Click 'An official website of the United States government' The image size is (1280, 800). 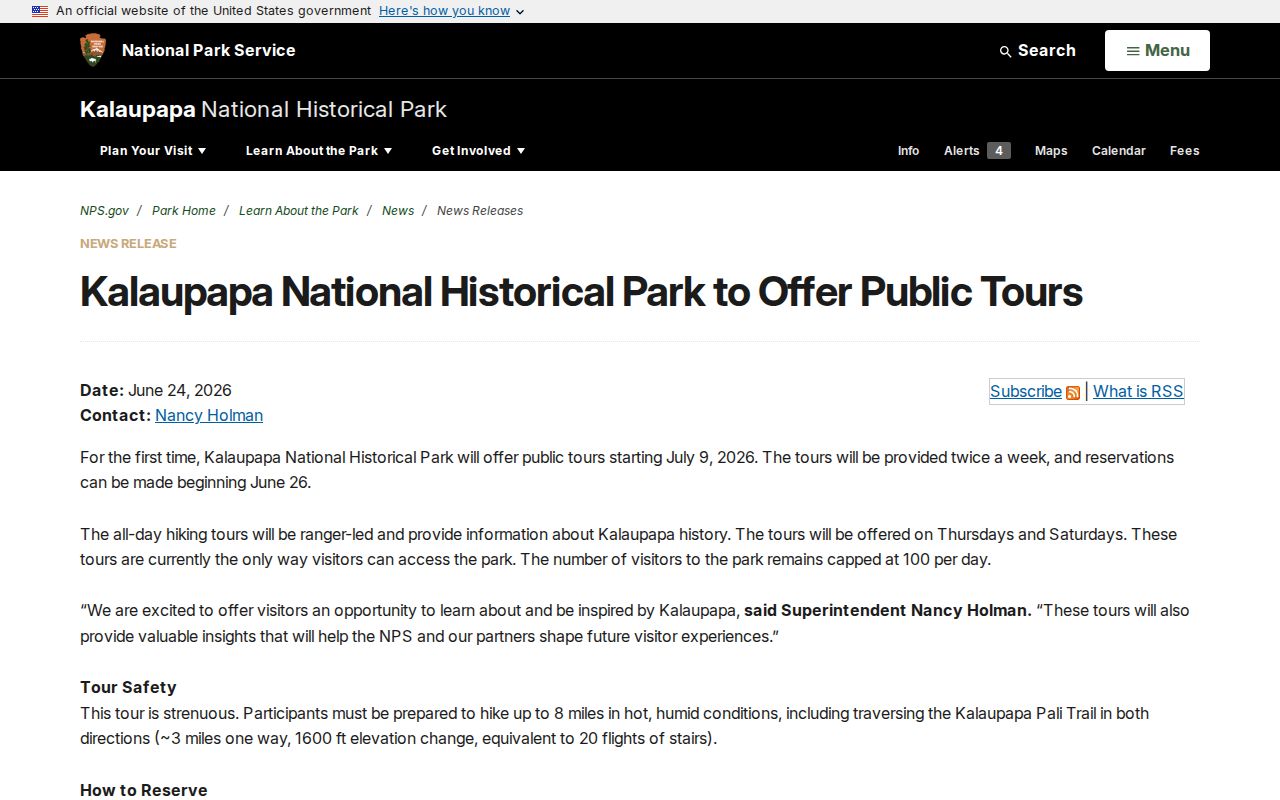[x=213, y=11]
